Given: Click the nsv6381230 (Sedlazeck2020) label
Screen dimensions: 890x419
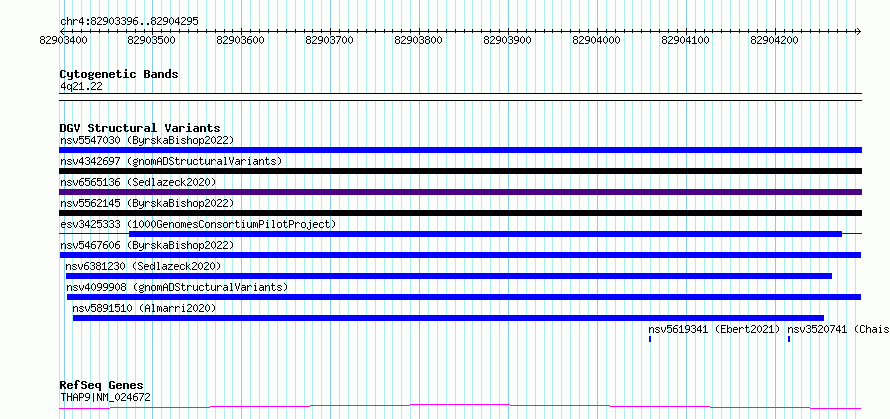Looking at the screenshot, I should 143,266.
